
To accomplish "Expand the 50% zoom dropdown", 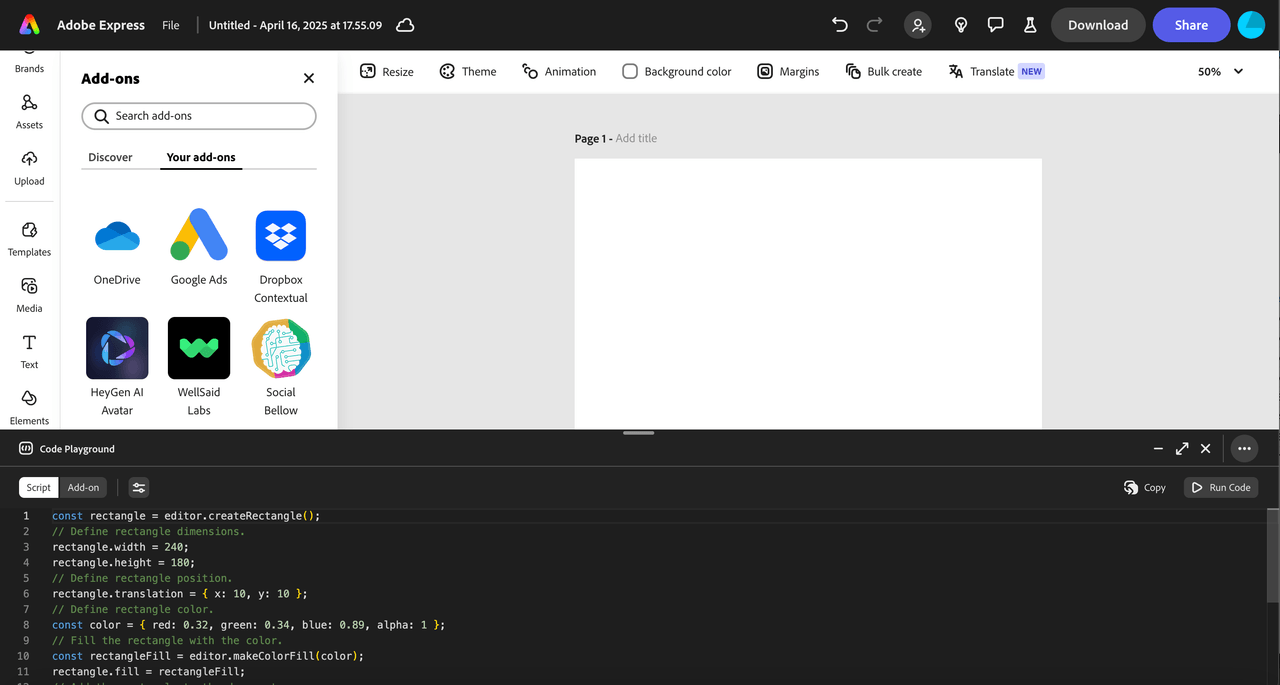I will coord(1220,71).
